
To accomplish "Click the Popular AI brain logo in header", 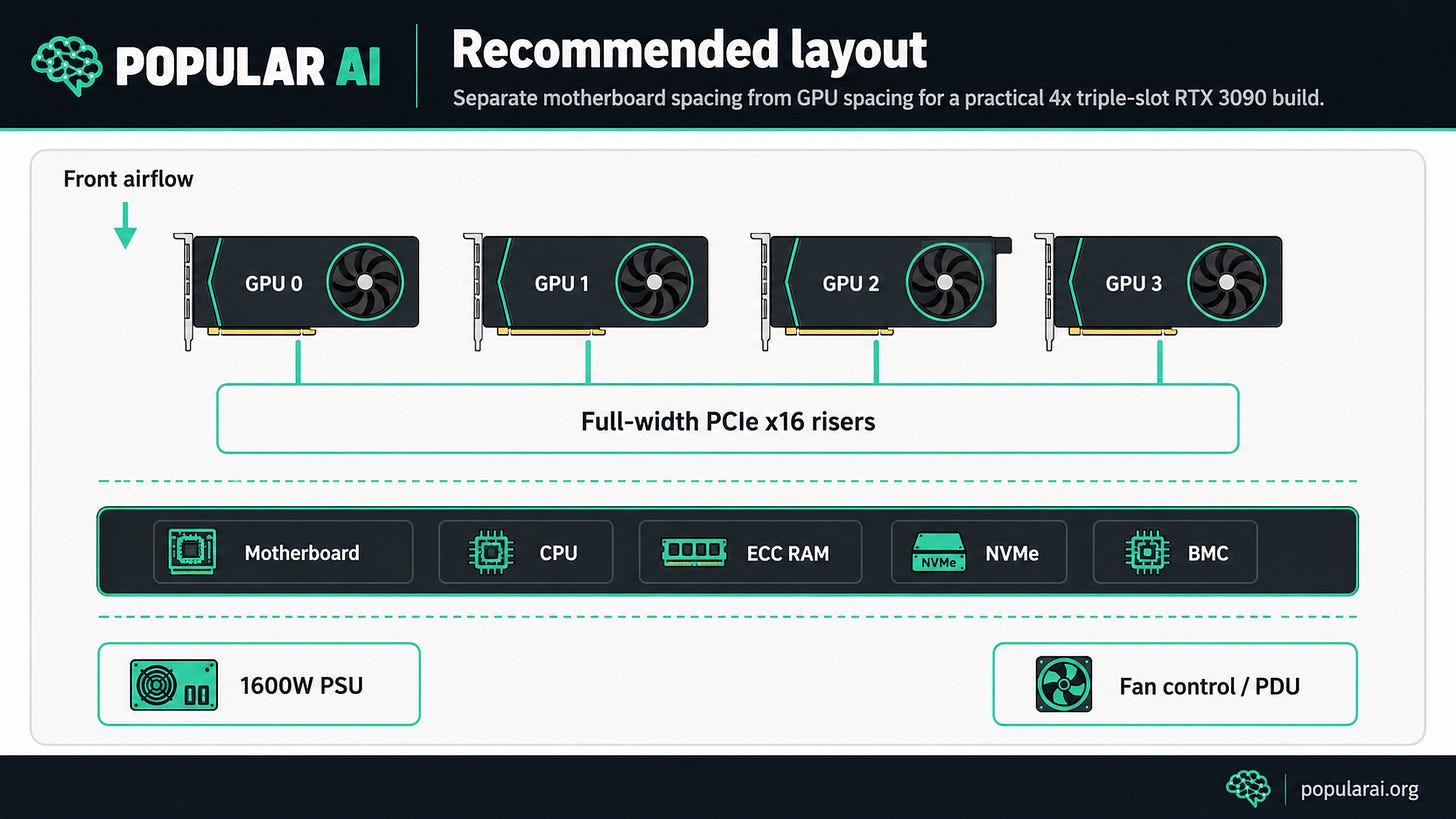I will coord(68,66).
